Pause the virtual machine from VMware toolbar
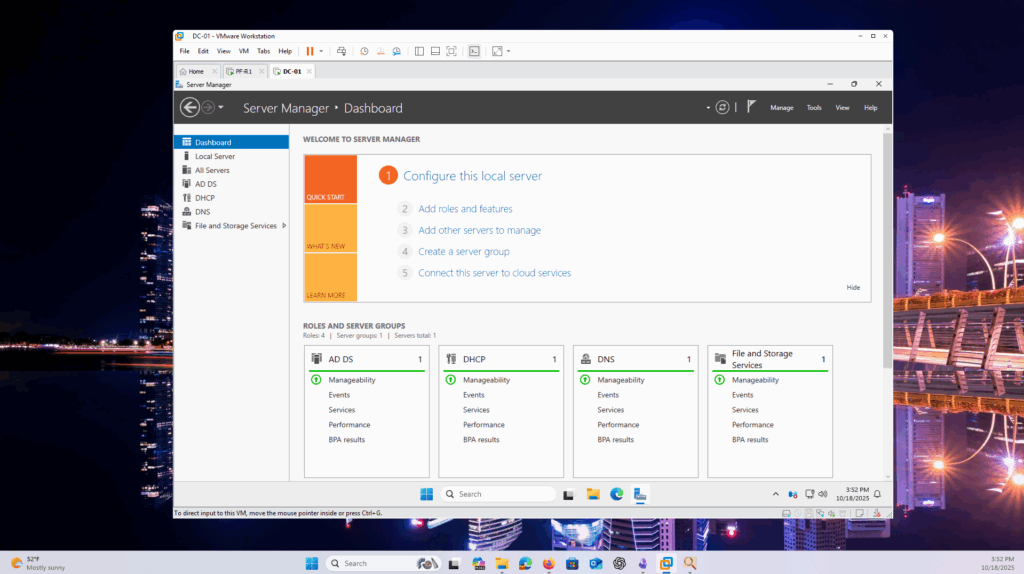Viewport: 1024px width, 574px height. pyautogui.click(x=310, y=51)
